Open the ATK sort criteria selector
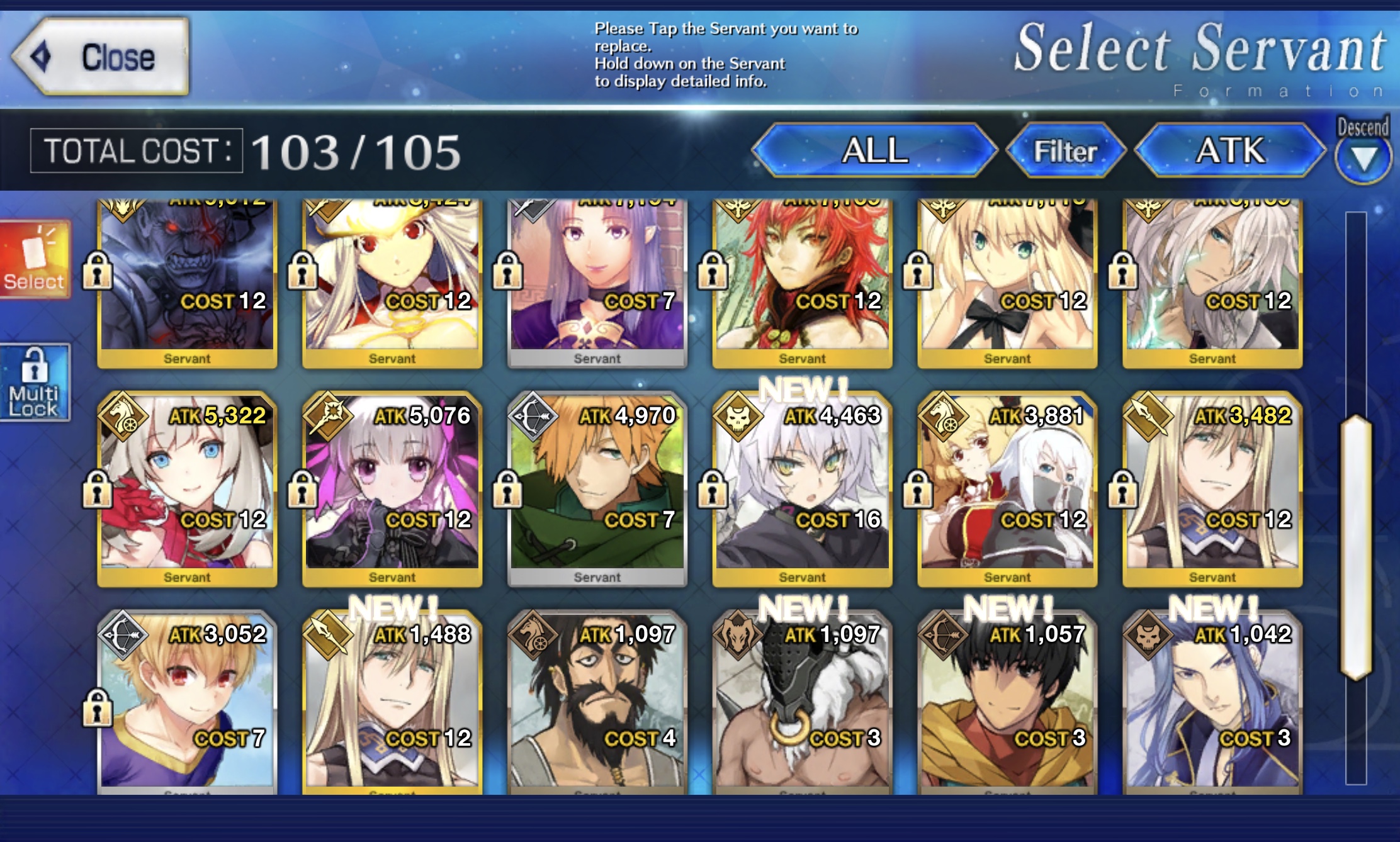This screenshot has width=1400, height=842. [x=1231, y=151]
